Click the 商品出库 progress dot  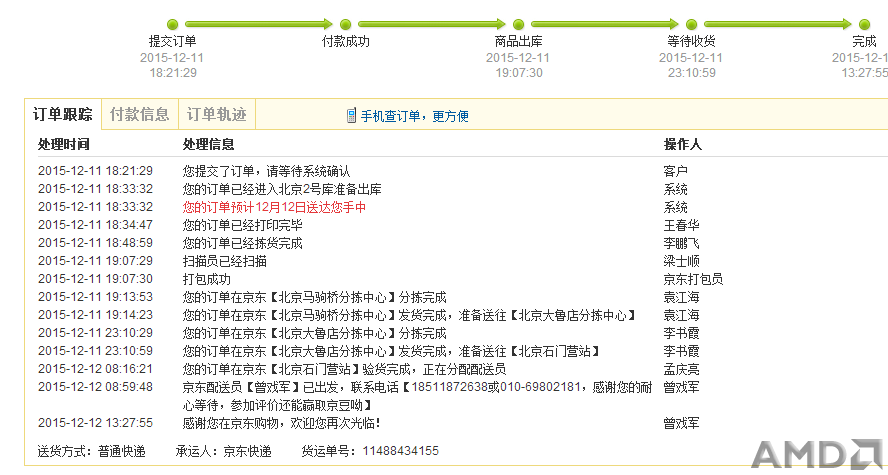click(x=518, y=24)
